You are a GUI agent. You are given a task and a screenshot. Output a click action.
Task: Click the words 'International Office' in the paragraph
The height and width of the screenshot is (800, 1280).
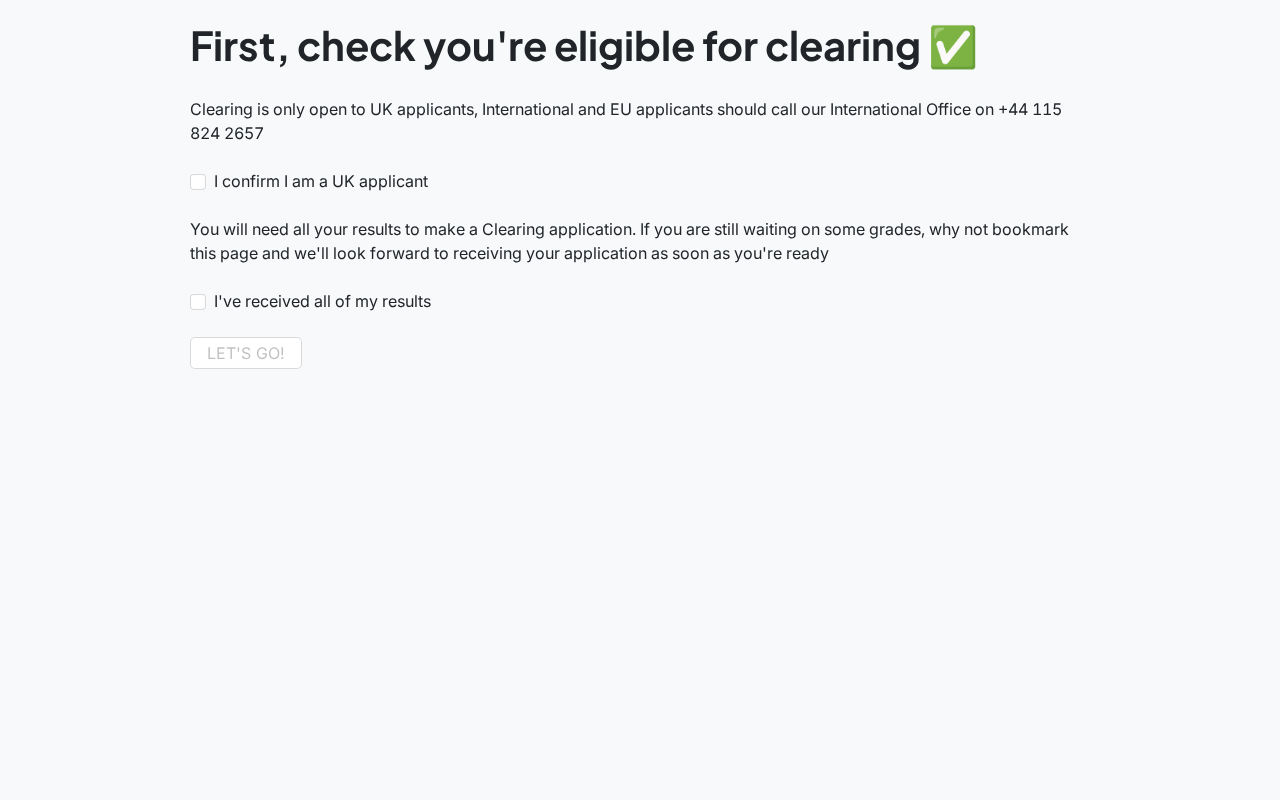pyautogui.click(x=900, y=109)
